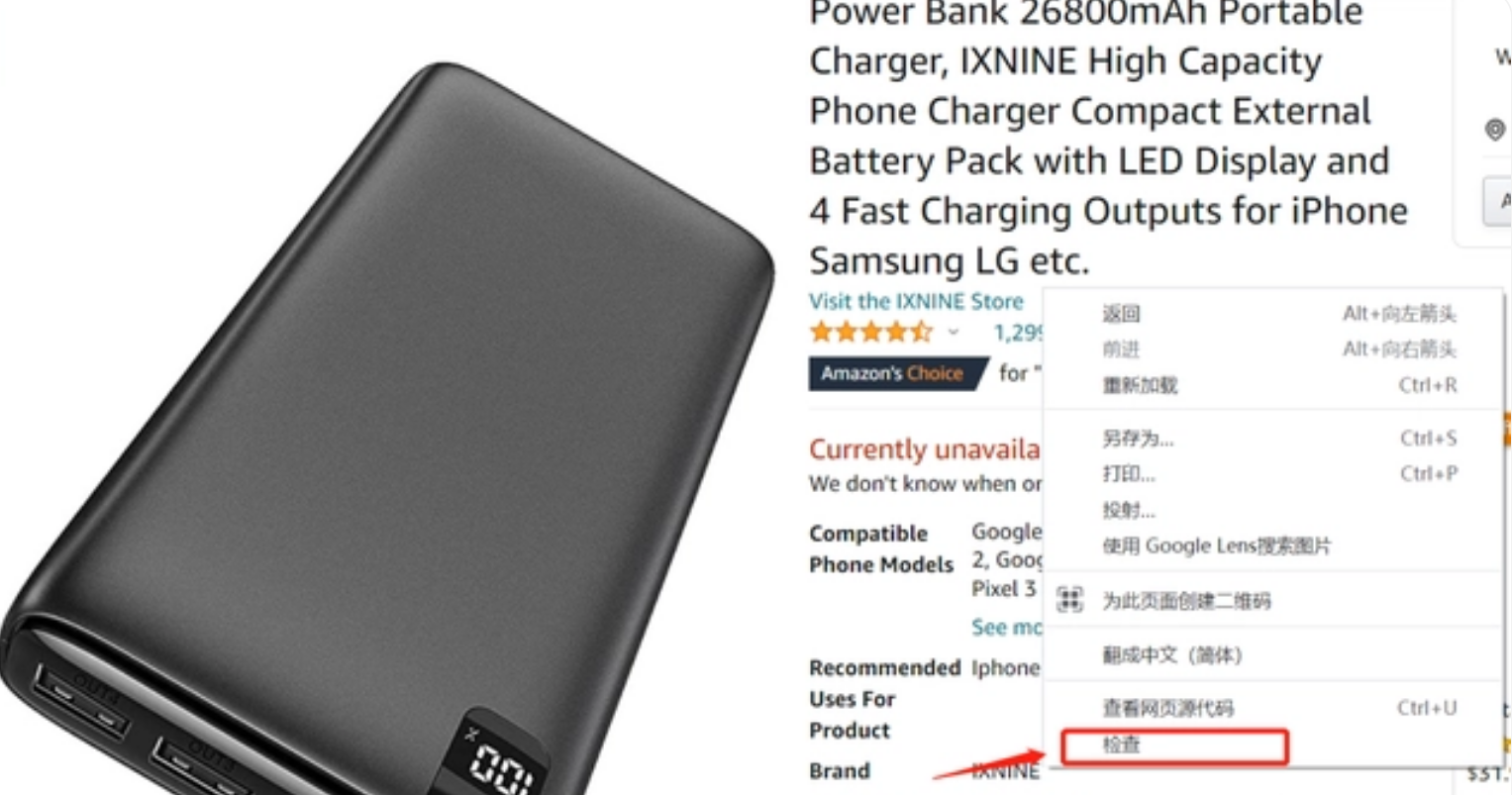This screenshot has width=1512, height=795.
Task: Expand the rating dropdown chevron beside stars
Action: [953, 333]
